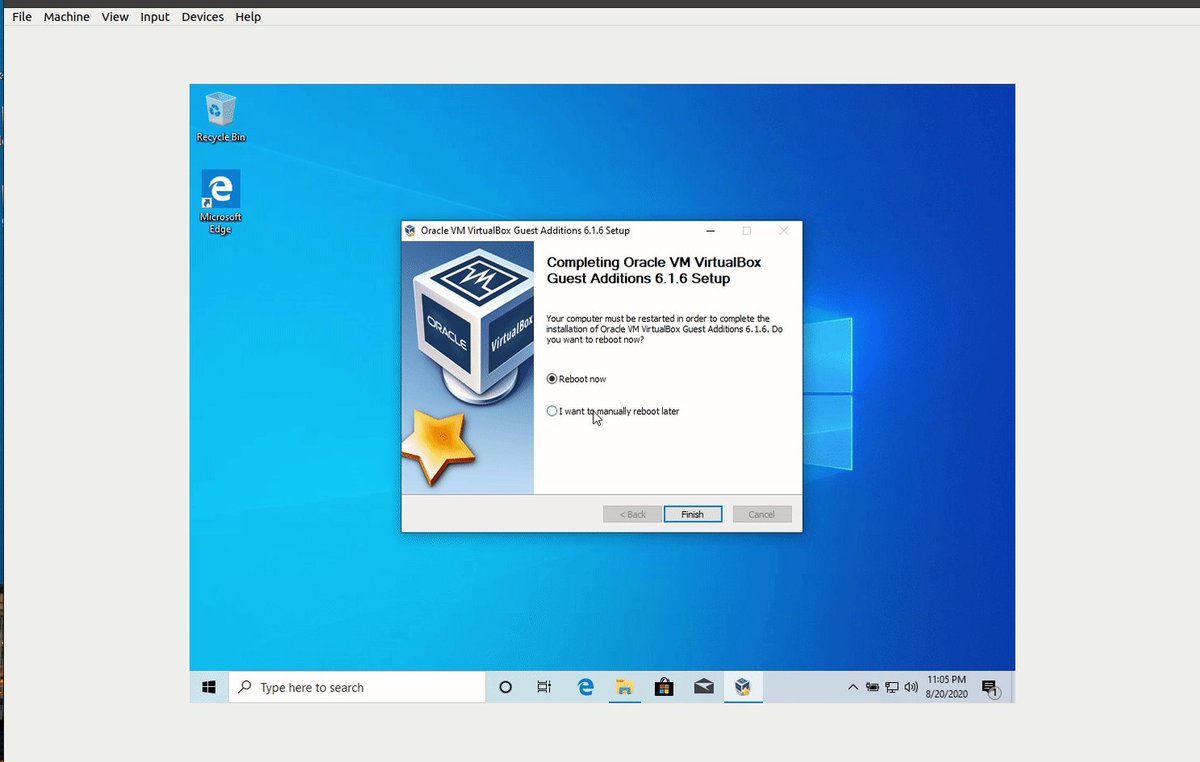Select the Reboot now option
Image resolution: width=1200 pixels, height=762 pixels.
pos(577,379)
